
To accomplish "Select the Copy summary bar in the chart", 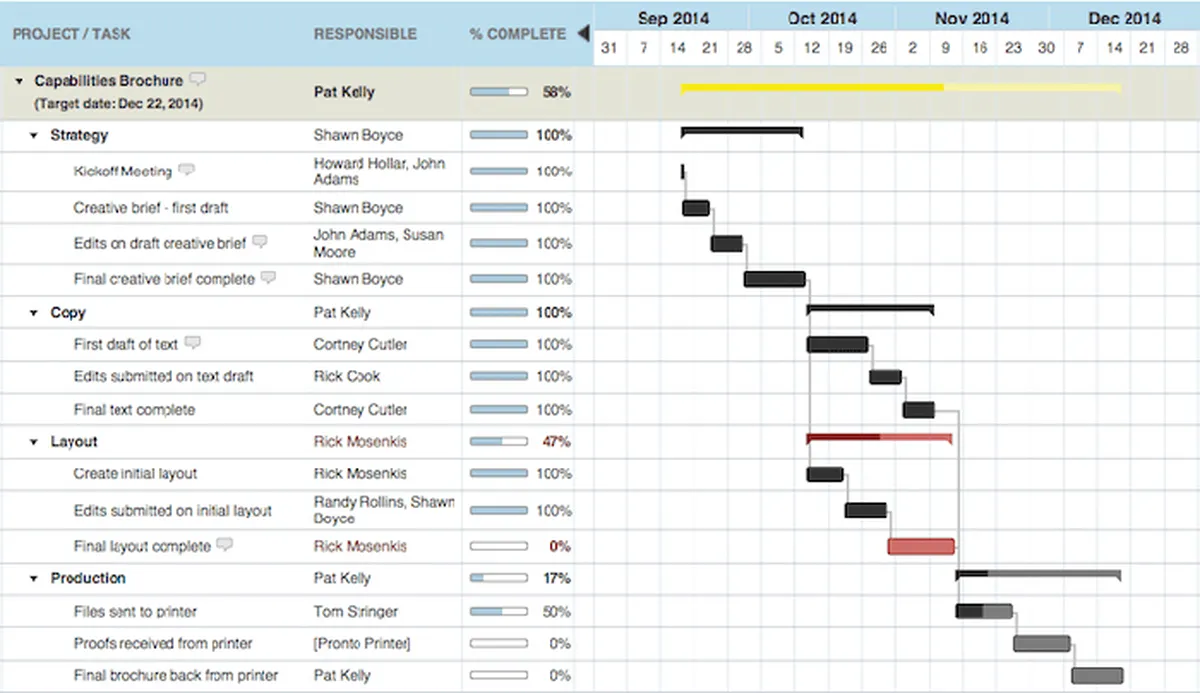I will (x=870, y=309).
